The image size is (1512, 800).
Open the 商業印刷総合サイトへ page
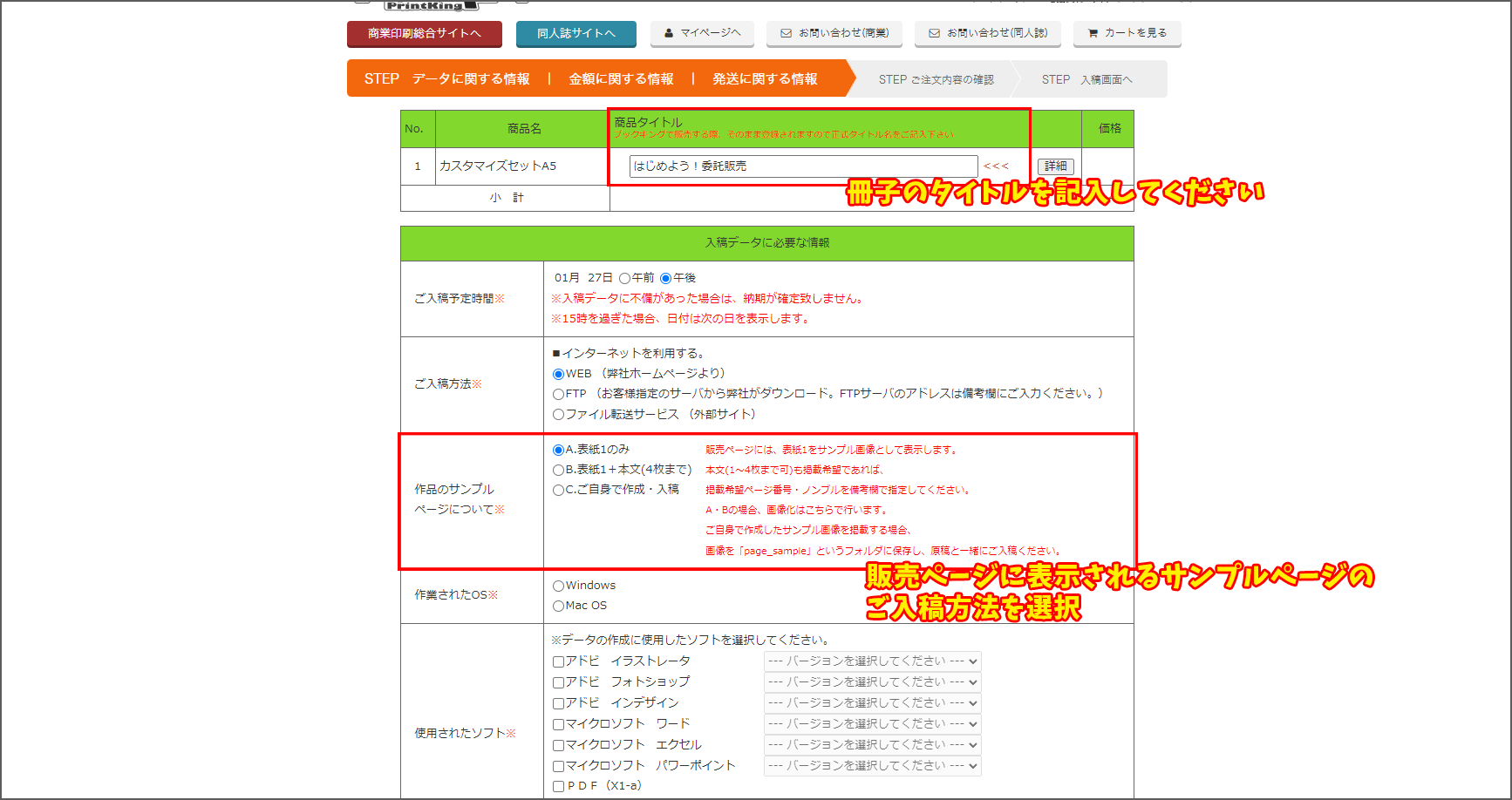coord(424,34)
